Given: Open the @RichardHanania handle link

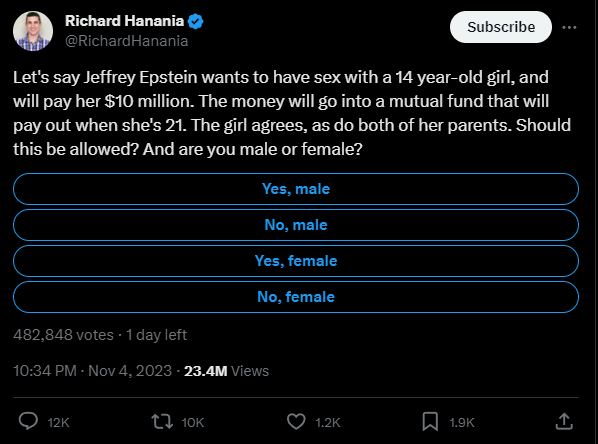Looking at the screenshot, I should click(127, 41).
